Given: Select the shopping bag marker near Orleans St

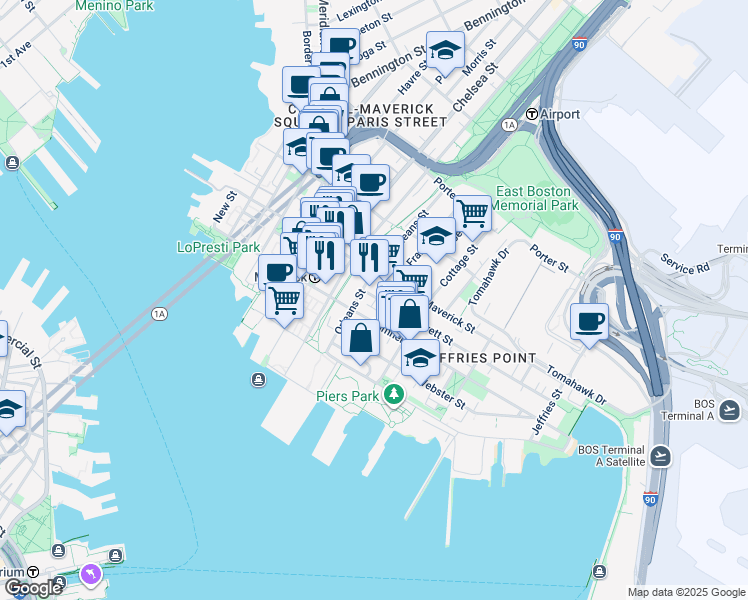Looking at the screenshot, I should (361, 340).
